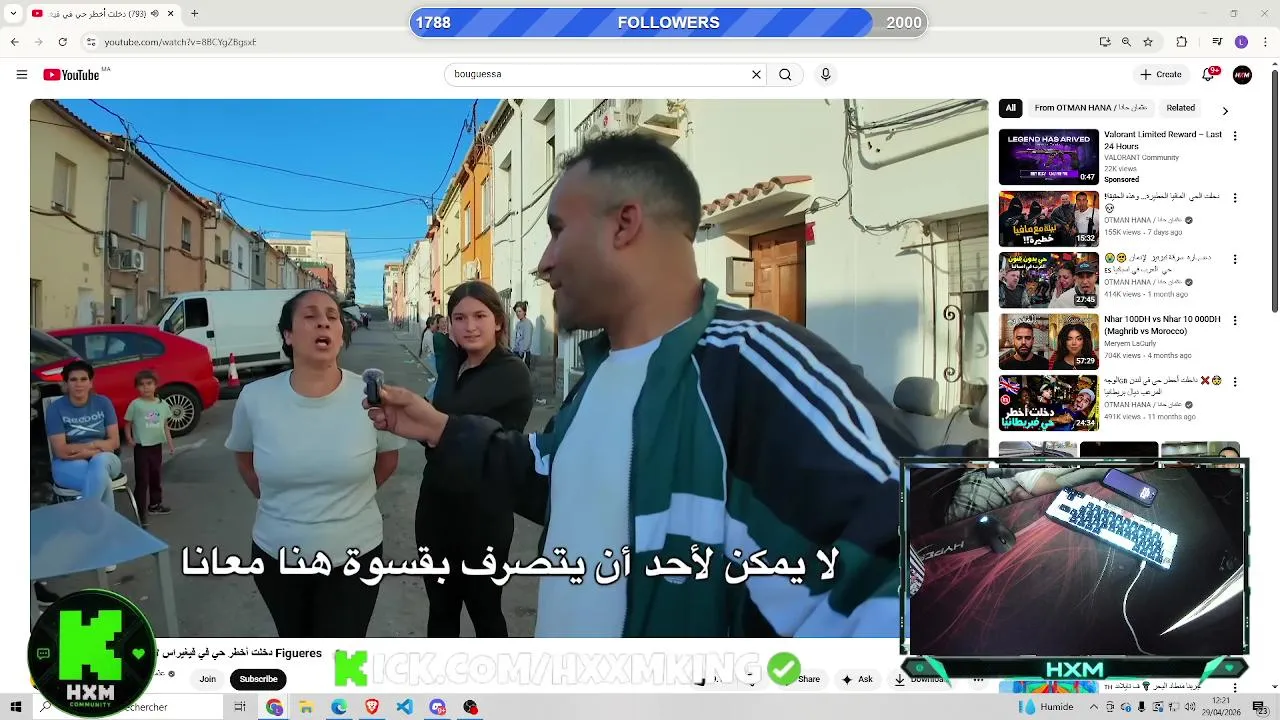Open File Explorer from the taskbar
1280x720 pixels.
[x=306, y=707]
